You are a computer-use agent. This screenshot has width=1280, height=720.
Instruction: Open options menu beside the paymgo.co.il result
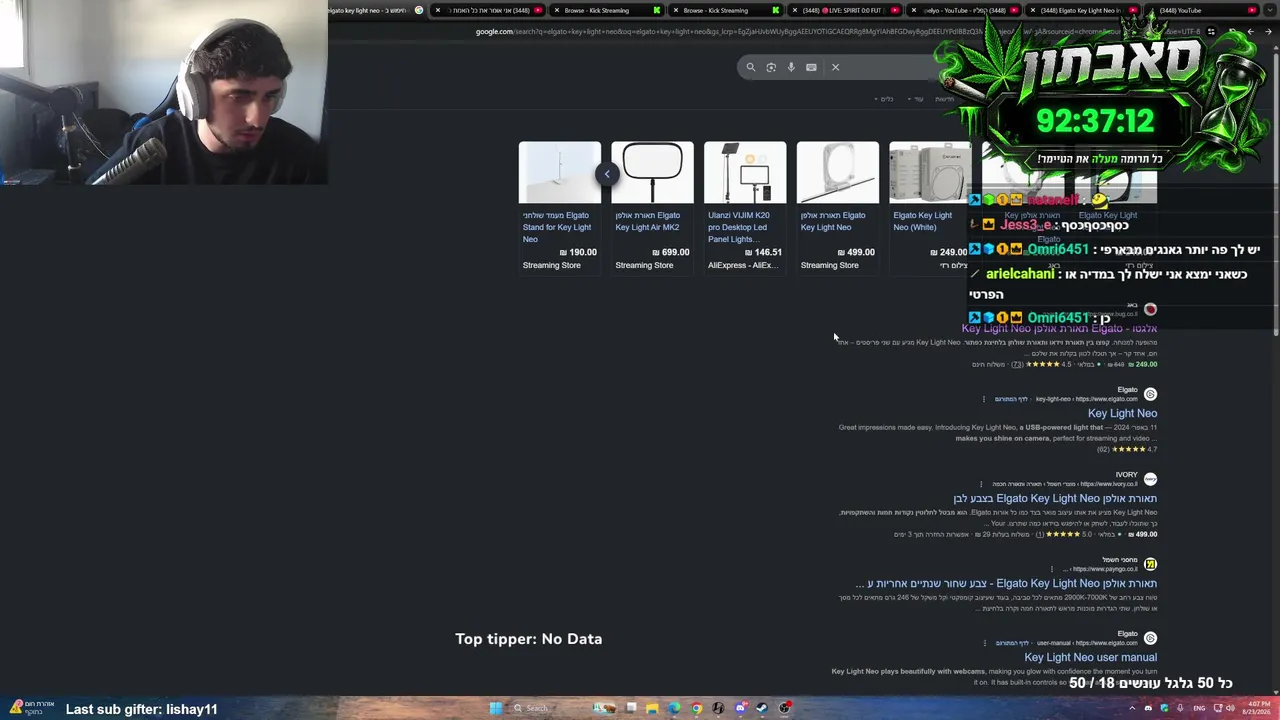(1052, 569)
